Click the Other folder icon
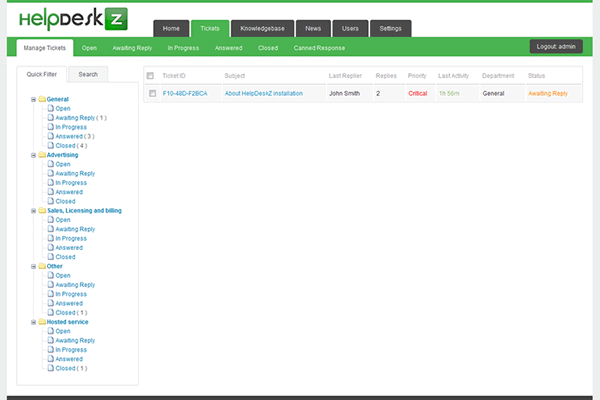Screen dimensions: 600x400 (x=41, y=266)
